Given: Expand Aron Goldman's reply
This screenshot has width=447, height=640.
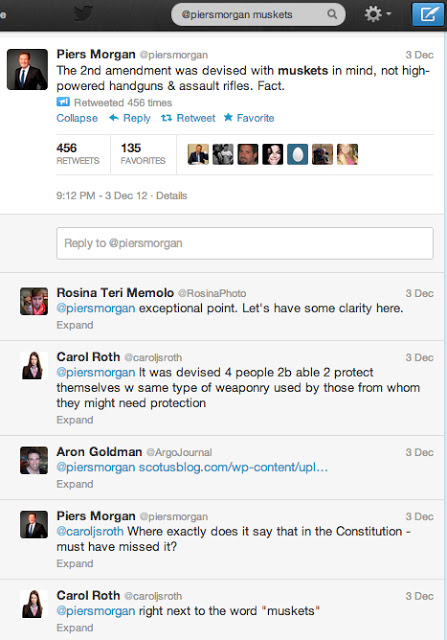Looking at the screenshot, I should pos(75,484).
